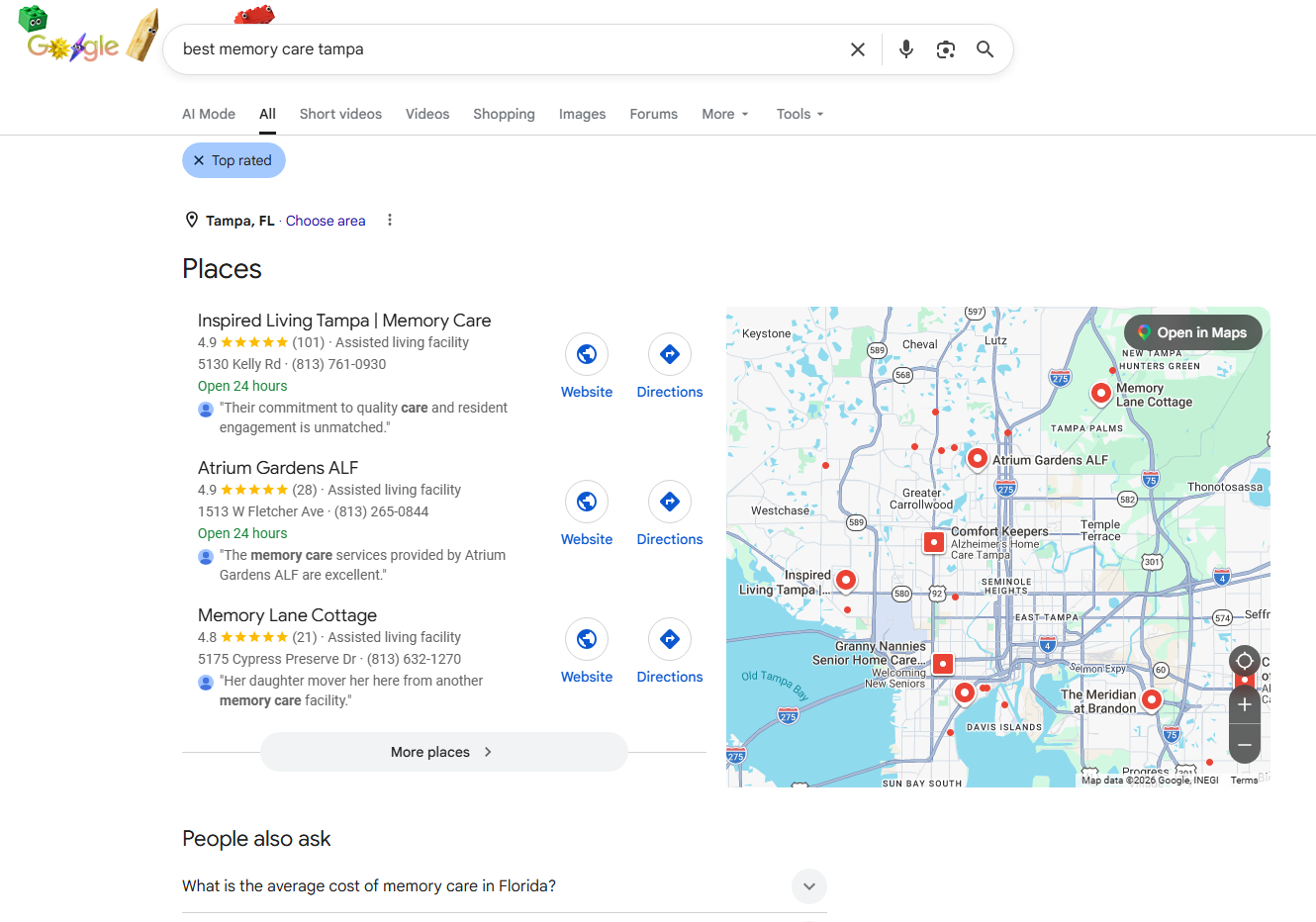
Task: Select the Memory Lane Cottage map pin
Action: click(1100, 394)
